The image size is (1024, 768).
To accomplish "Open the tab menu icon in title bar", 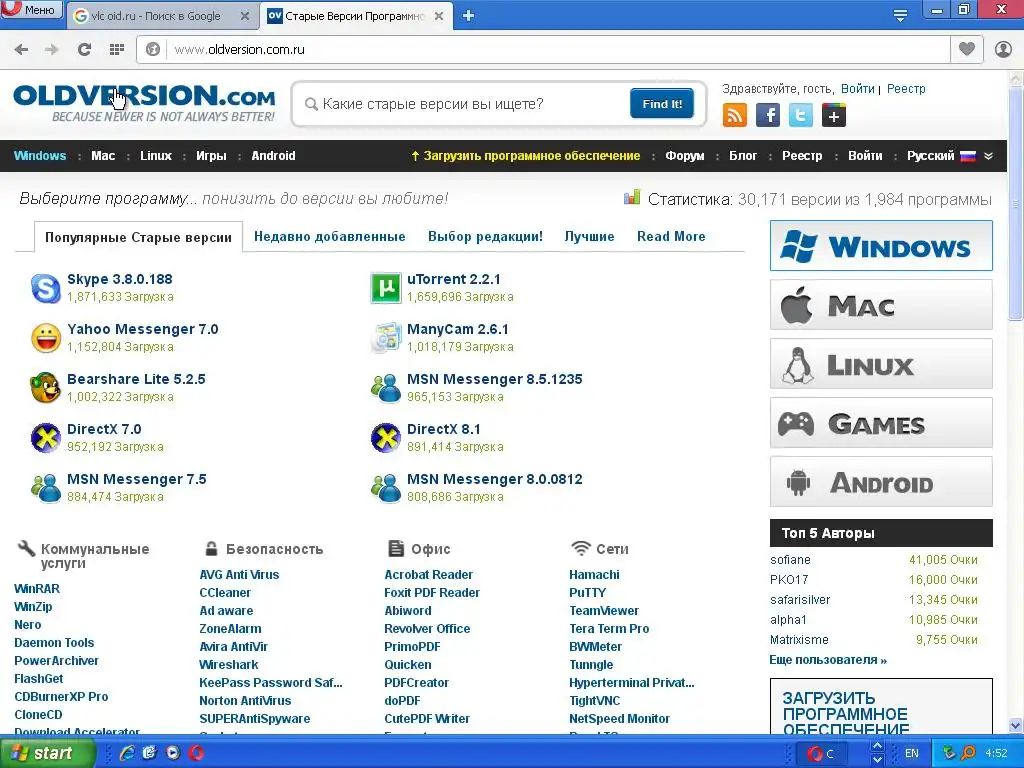I will coord(900,16).
